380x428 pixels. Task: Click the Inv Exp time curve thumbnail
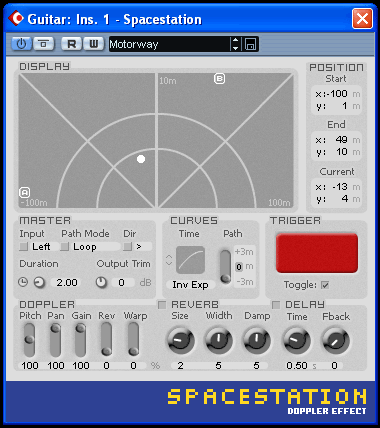click(190, 260)
